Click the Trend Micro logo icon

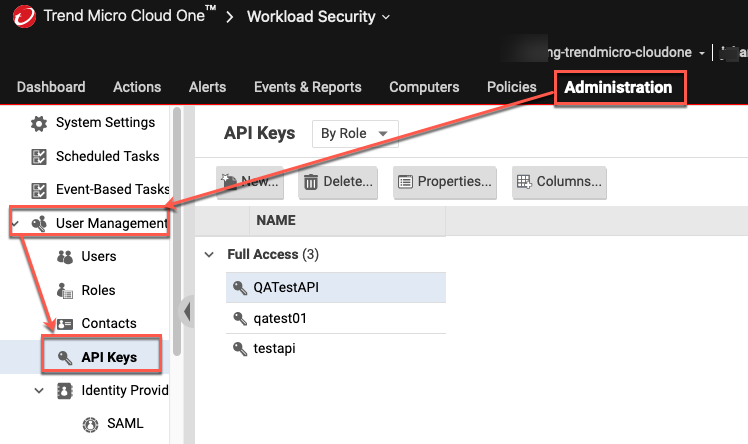pyautogui.click(x=23, y=16)
